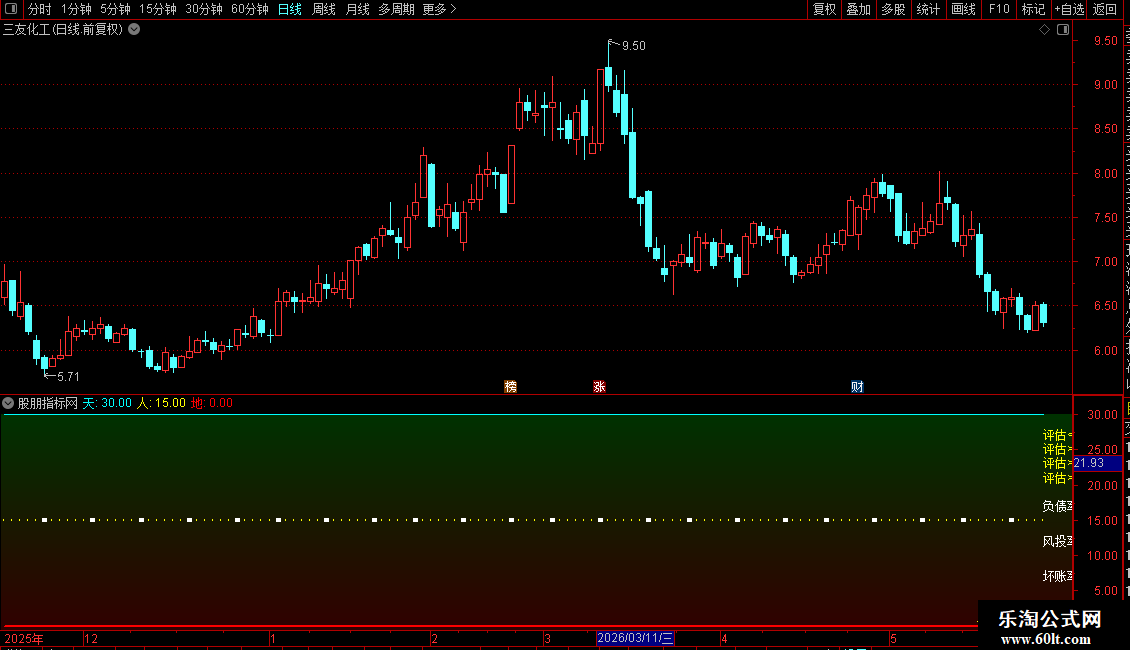Viewport: 1130px width, 650px height.
Task: Open the 多周期 multi-period view
Action: 396,9
